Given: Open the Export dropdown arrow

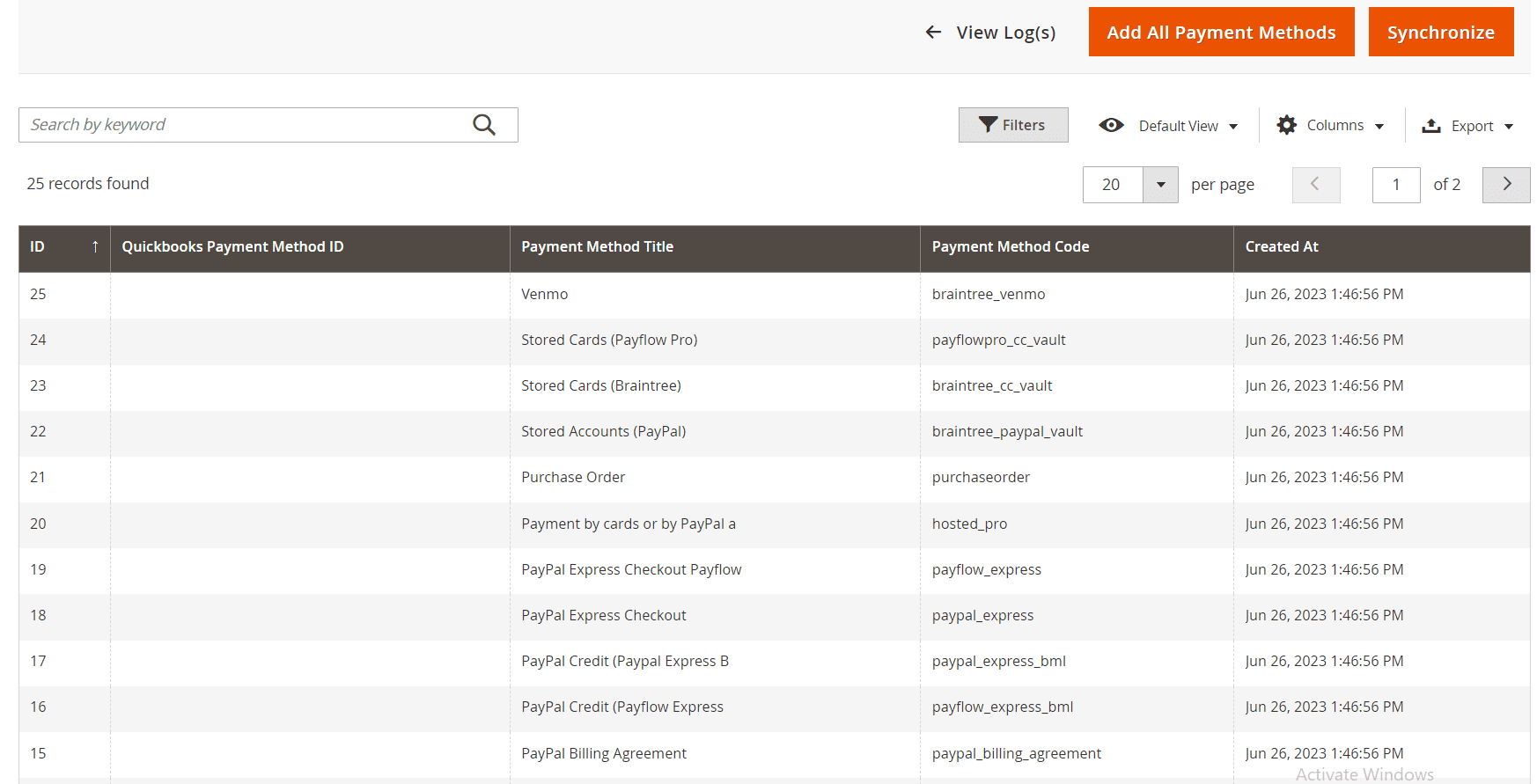Looking at the screenshot, I should [1509, 127].
